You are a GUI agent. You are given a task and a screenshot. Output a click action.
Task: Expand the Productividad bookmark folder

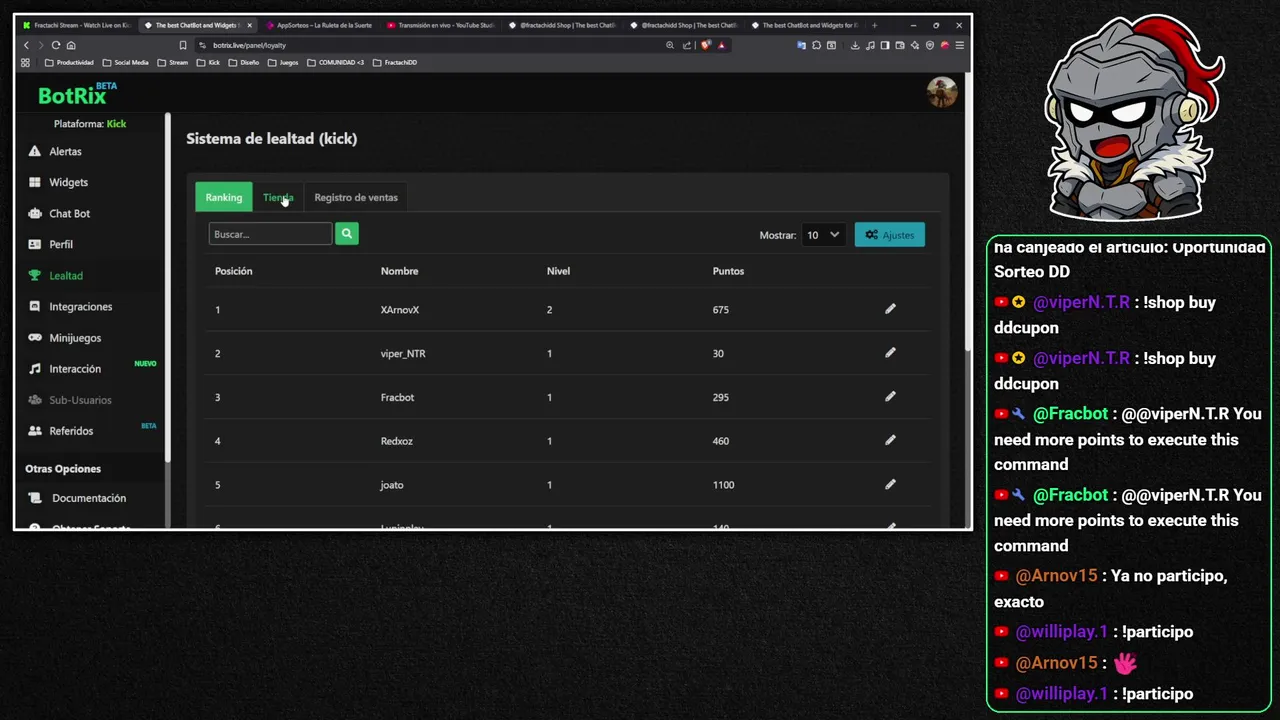tap(69, 62)
